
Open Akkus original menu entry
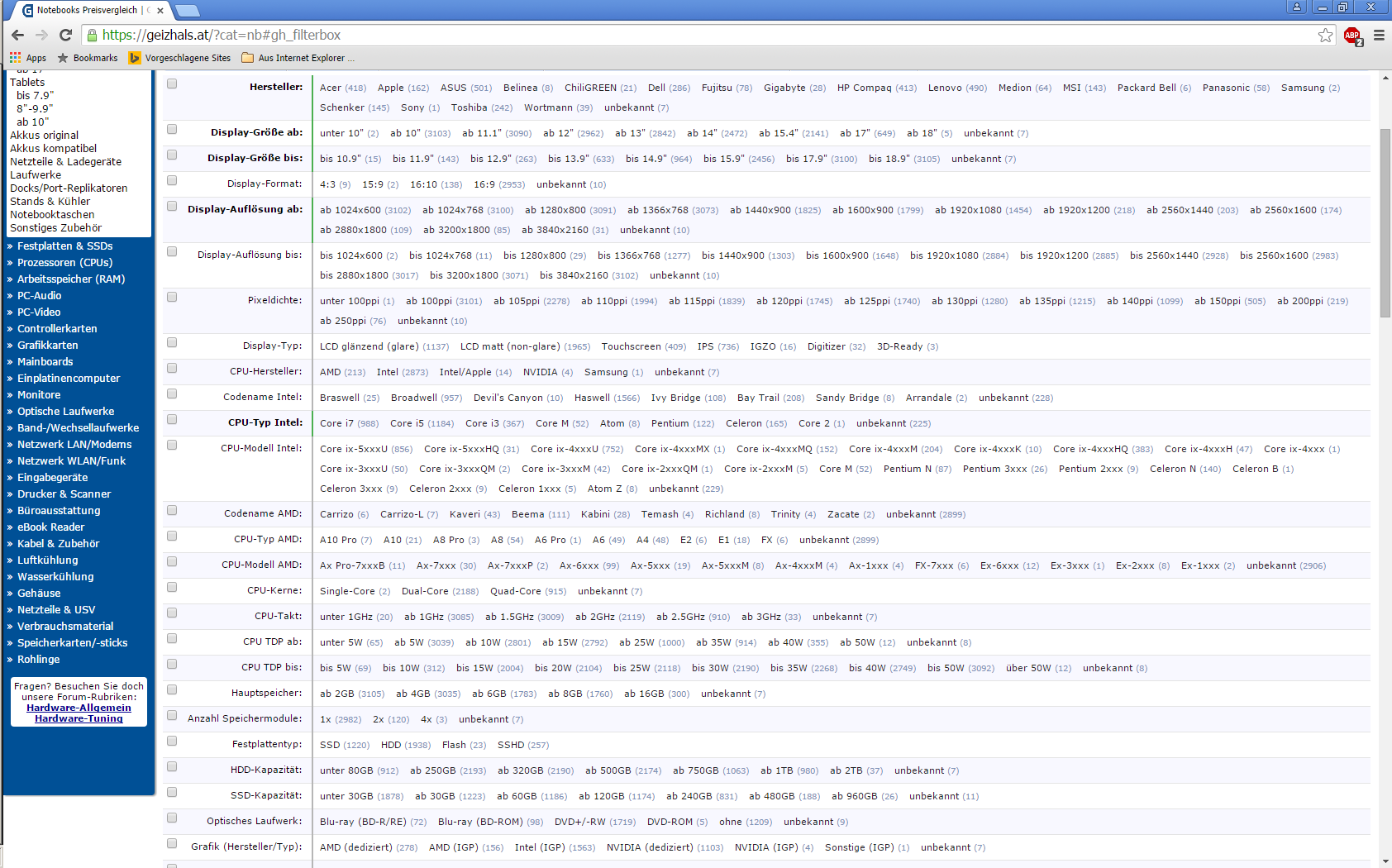tap(44, 135)
